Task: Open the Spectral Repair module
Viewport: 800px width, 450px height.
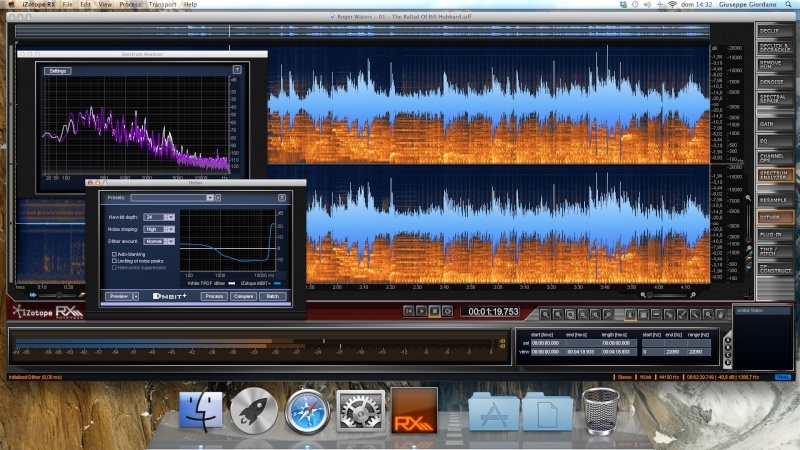Action: [775, 98]
